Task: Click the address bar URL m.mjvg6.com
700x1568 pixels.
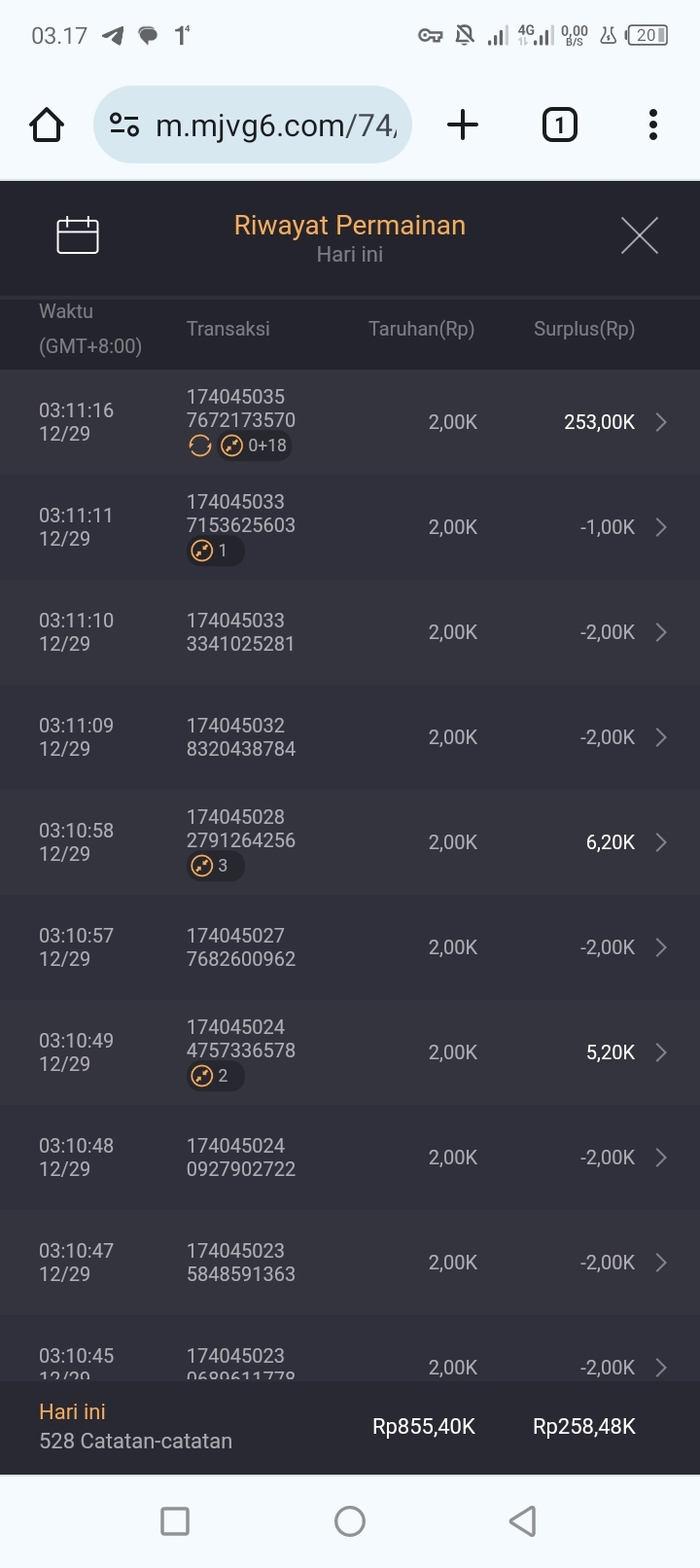Action: (x=276, y=125)
